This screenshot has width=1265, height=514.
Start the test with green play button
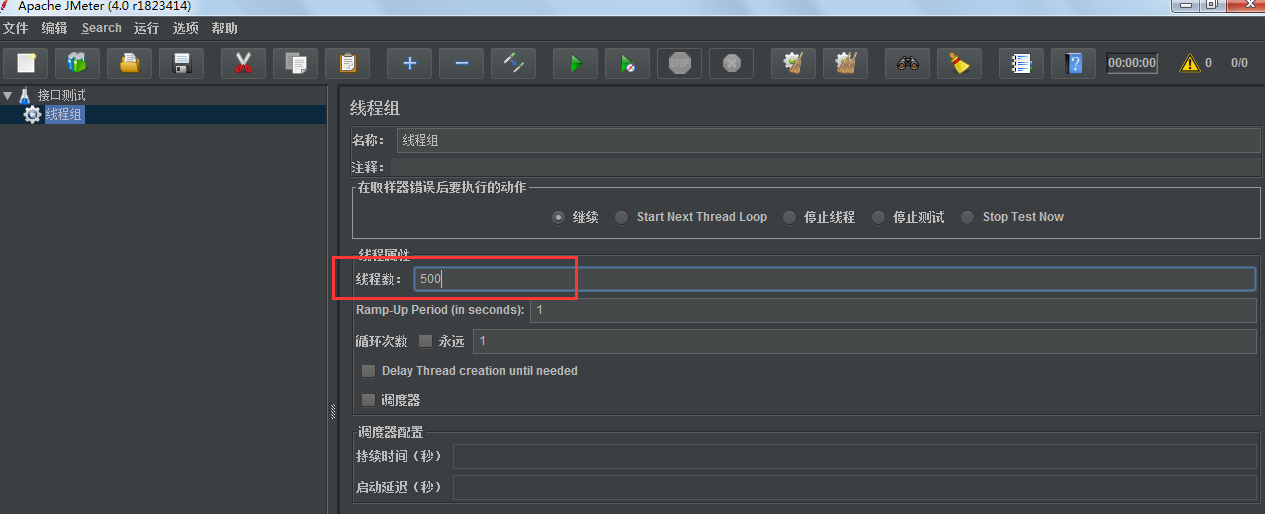click(x=575, y=64)
